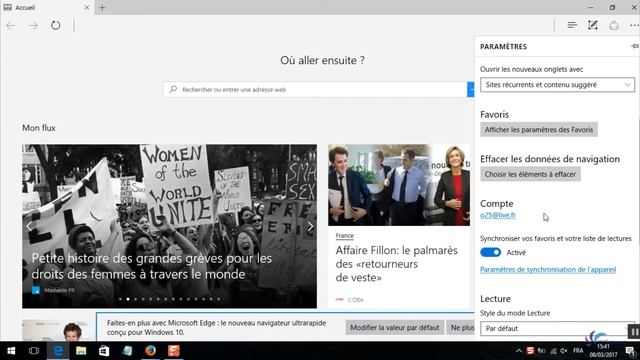Click the 'PARAMÈTRES' panel title
This screenshot has width=640, height=360.
click(x=503, y=47)
